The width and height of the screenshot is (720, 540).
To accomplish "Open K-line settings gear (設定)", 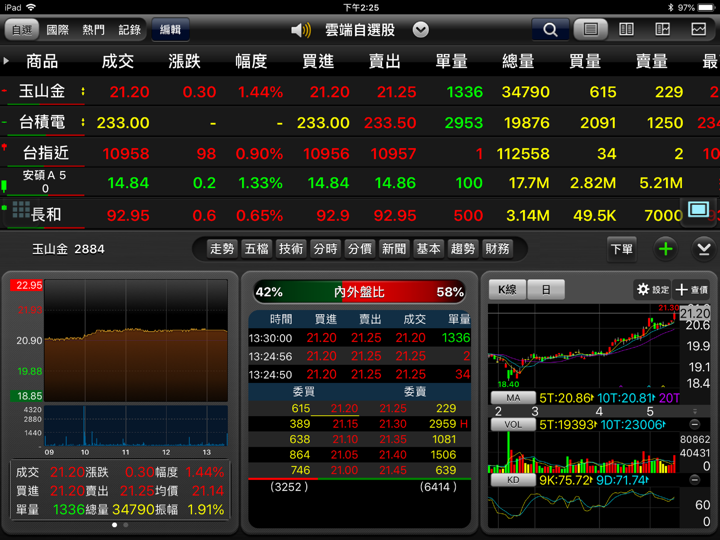I will click(652, 289).
